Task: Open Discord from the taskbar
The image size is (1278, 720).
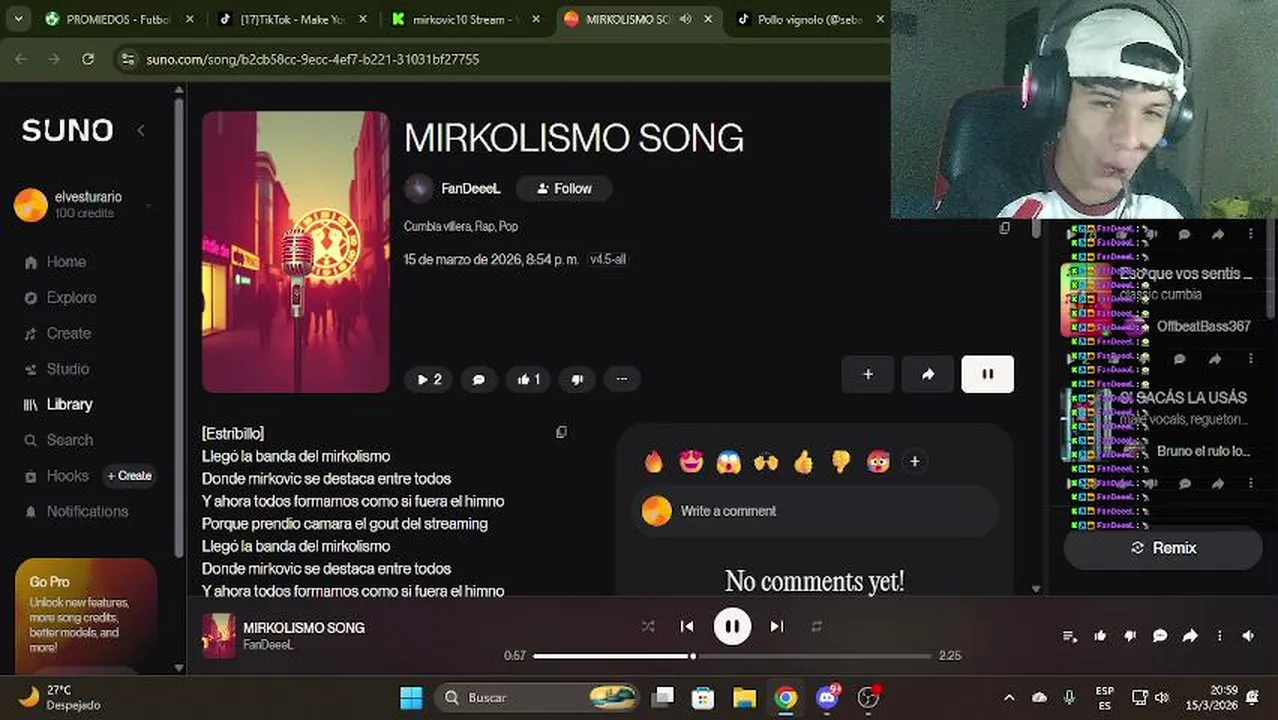Action: point(827,697)
